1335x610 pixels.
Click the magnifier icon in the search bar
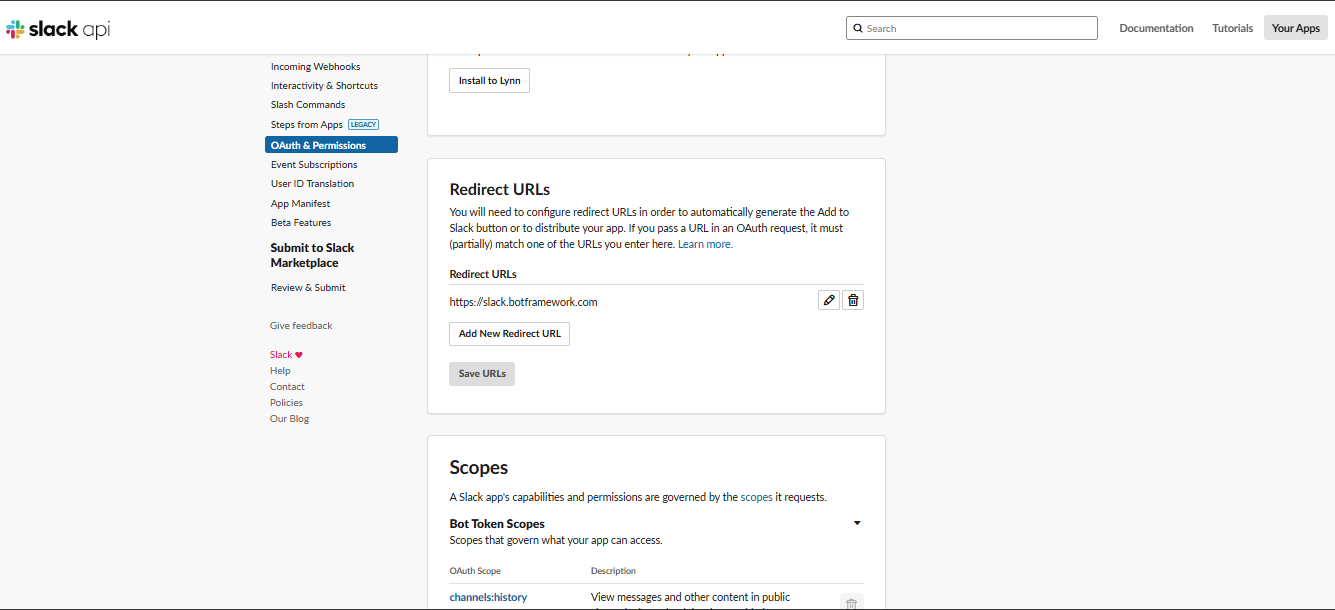click(x=858, y=28)
